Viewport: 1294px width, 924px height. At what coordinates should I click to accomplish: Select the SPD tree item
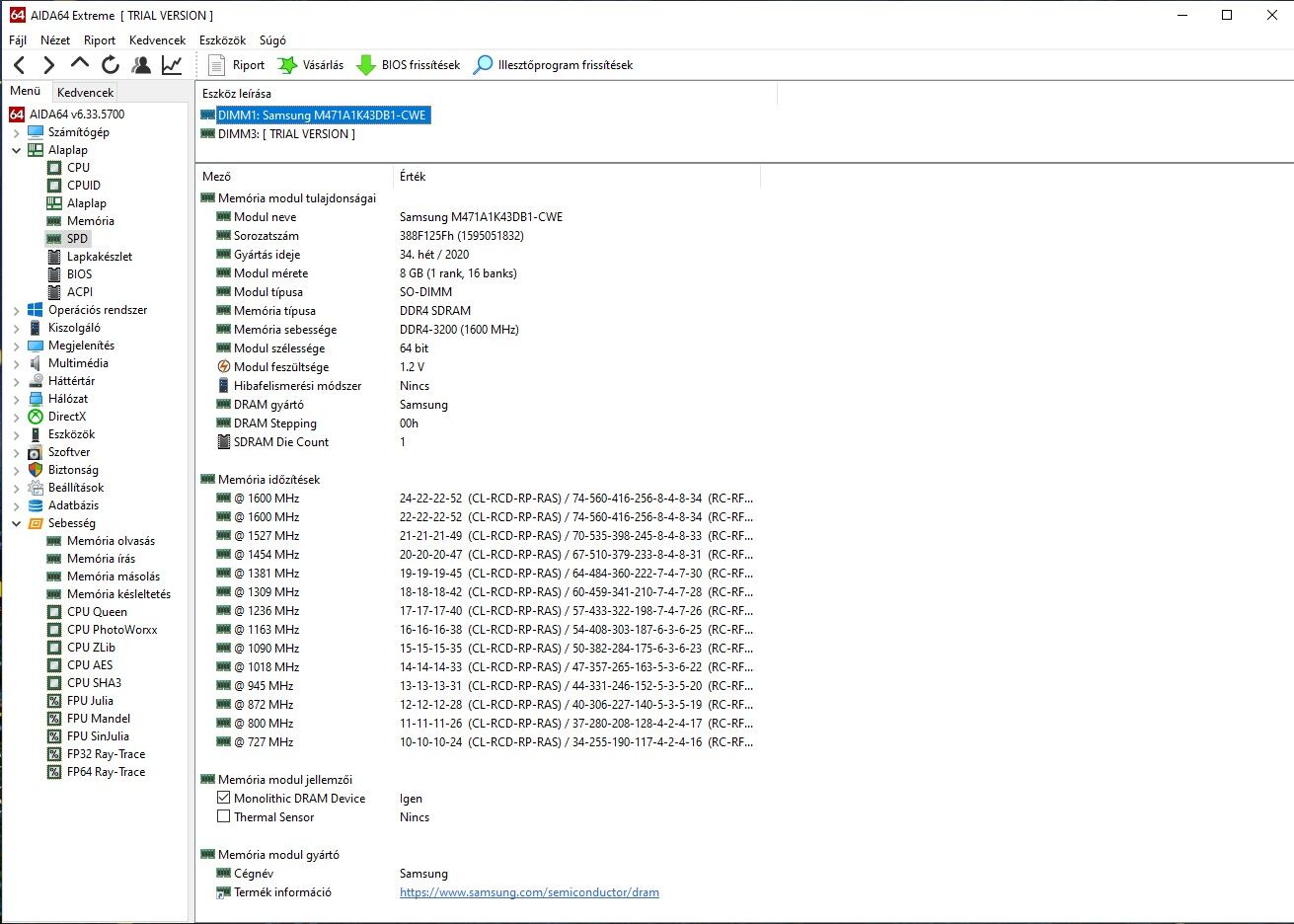pos(77,239)
